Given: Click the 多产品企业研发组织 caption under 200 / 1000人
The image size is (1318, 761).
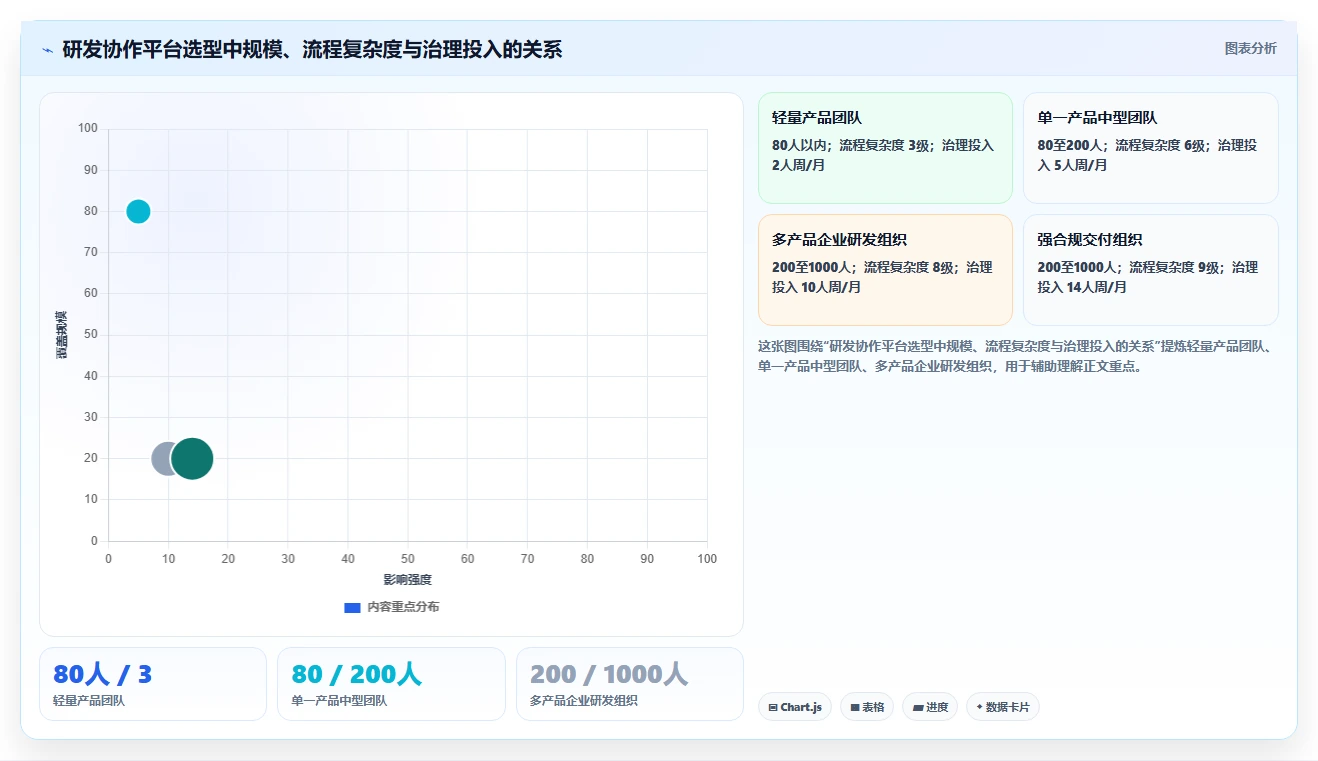Looking at the screenshot, I should [584, 701].
